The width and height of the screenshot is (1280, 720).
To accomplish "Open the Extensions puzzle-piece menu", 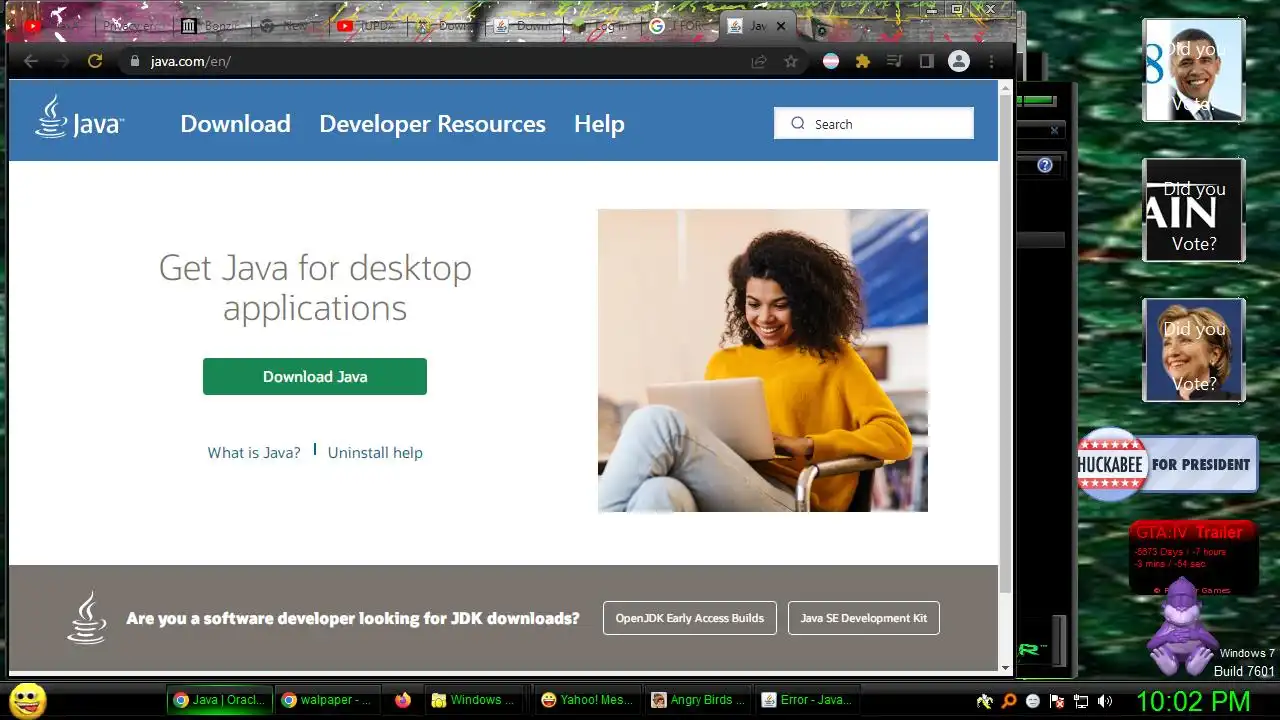I will (862, 61).
